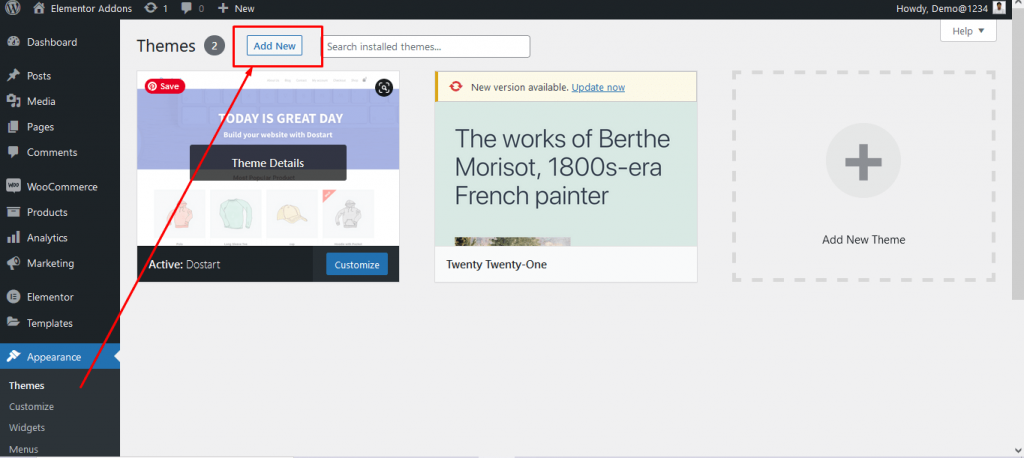Click the Marketing megaphone icon

[13, 263]
